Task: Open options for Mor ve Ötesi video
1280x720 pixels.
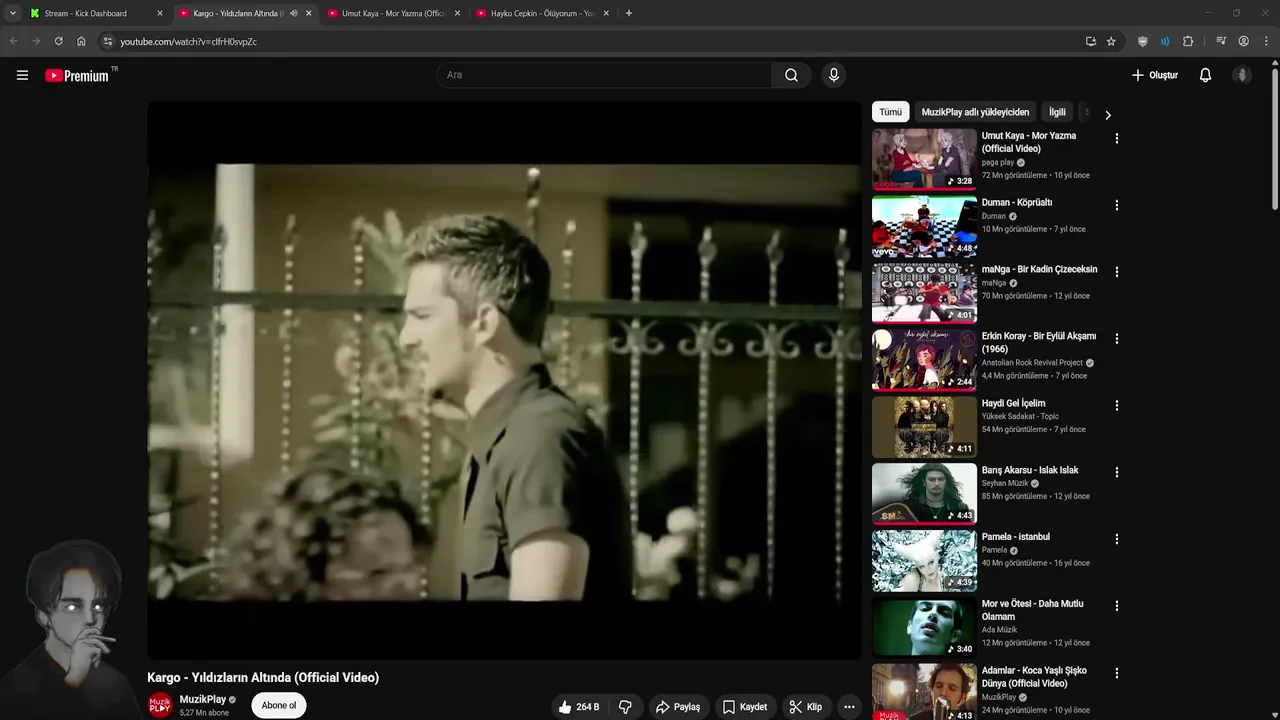Action: click(1117, 606)
